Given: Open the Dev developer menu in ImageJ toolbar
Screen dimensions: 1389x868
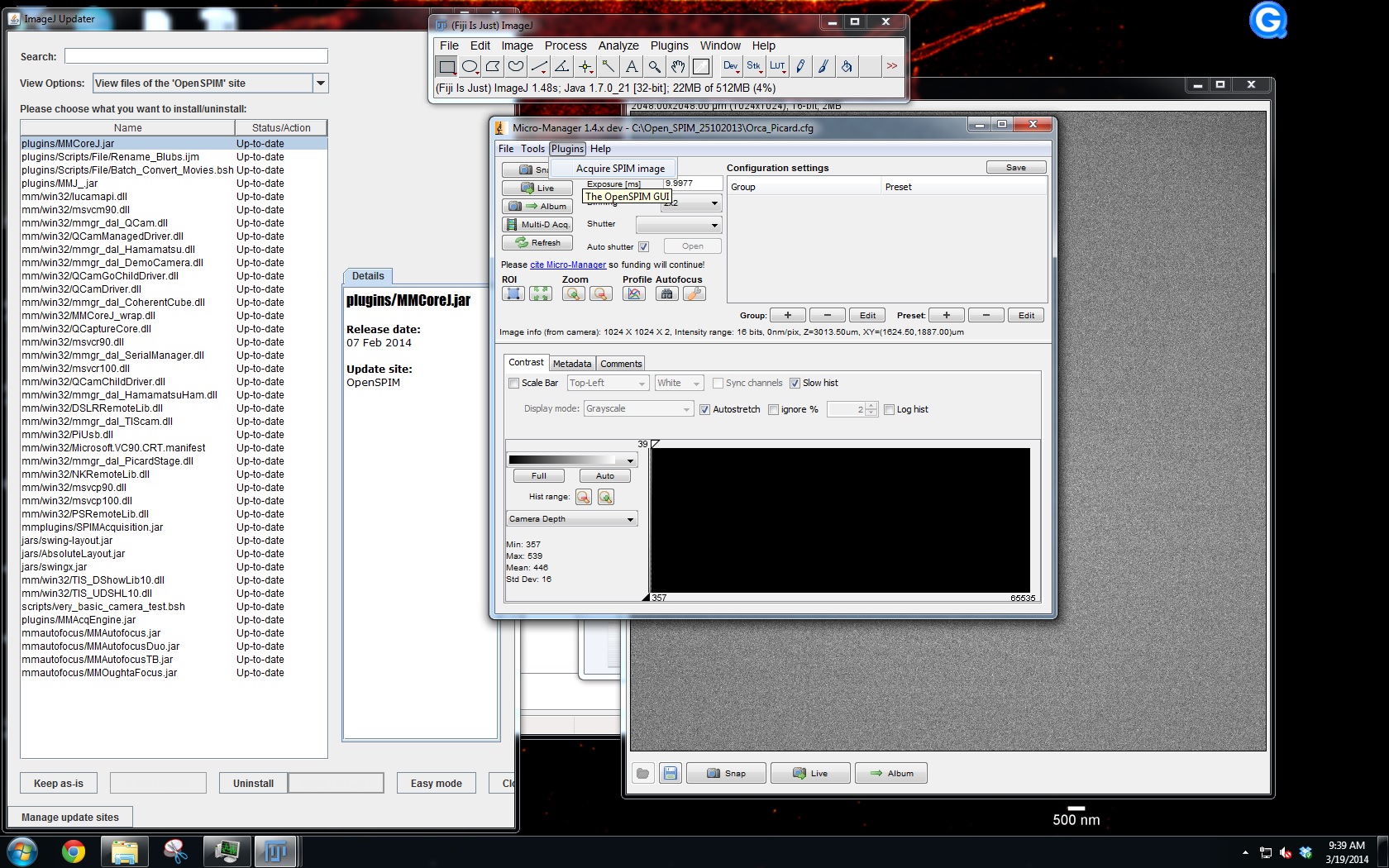Looking at the screenshot, I should point(731,66).
